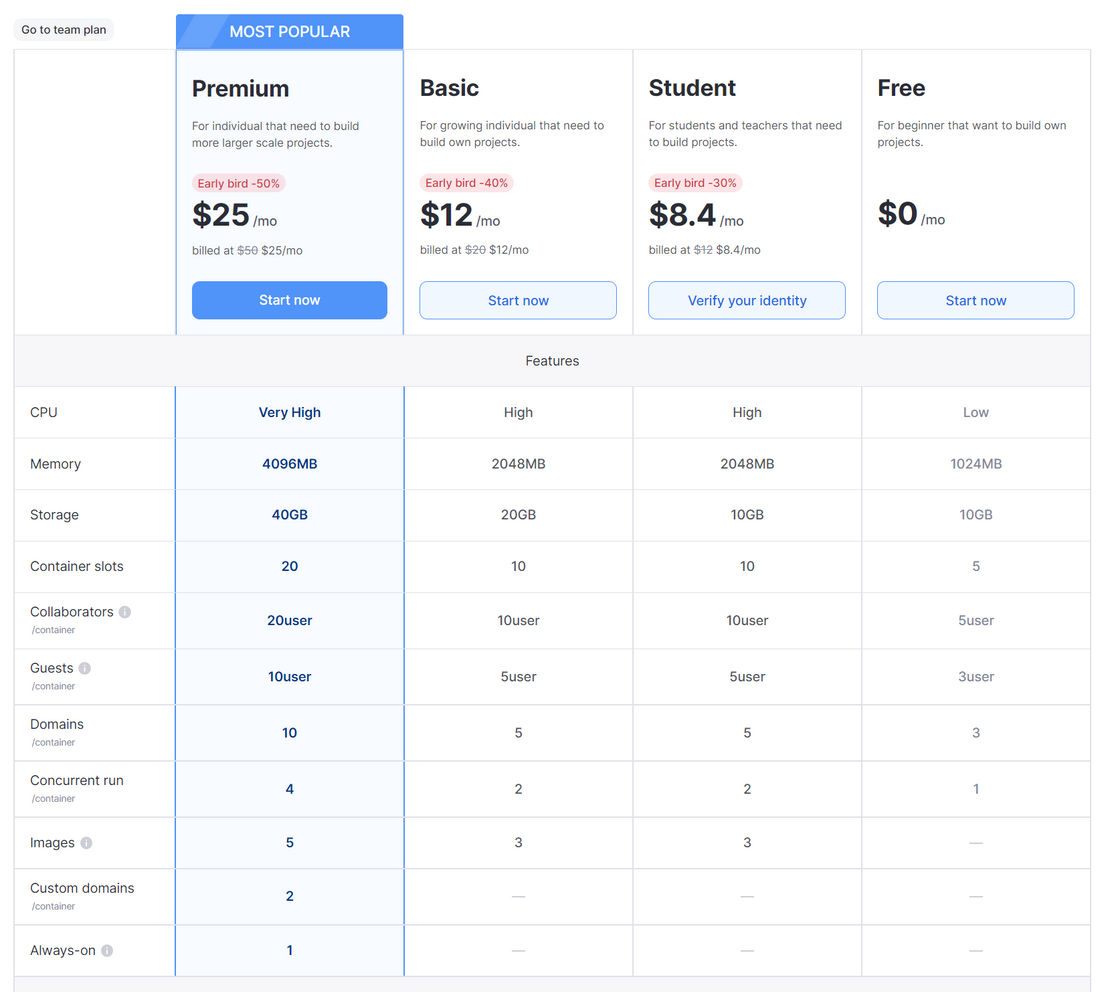Click the Free plan 3user guests value
1108x992 pixels.
pyautogui.click(x=976, y=677)
